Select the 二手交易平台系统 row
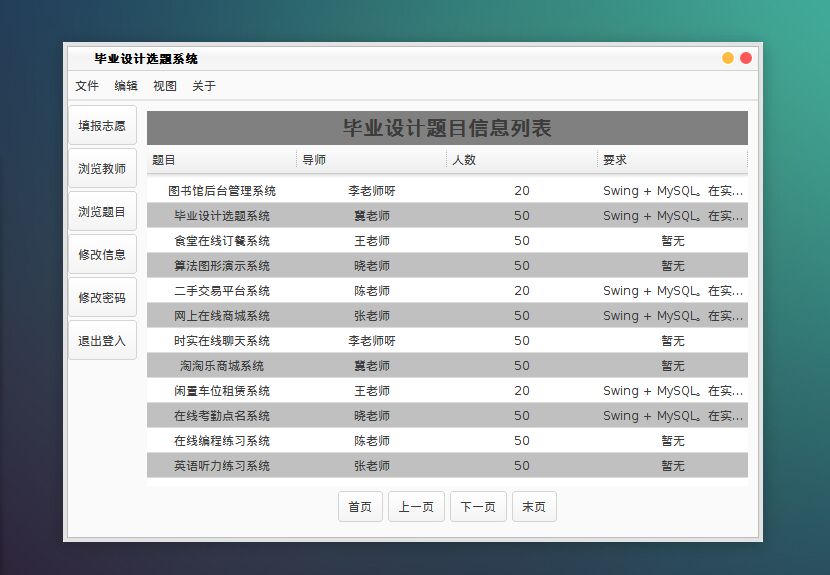The width and height of the screenshot is (830, 575). coord(447,291)
